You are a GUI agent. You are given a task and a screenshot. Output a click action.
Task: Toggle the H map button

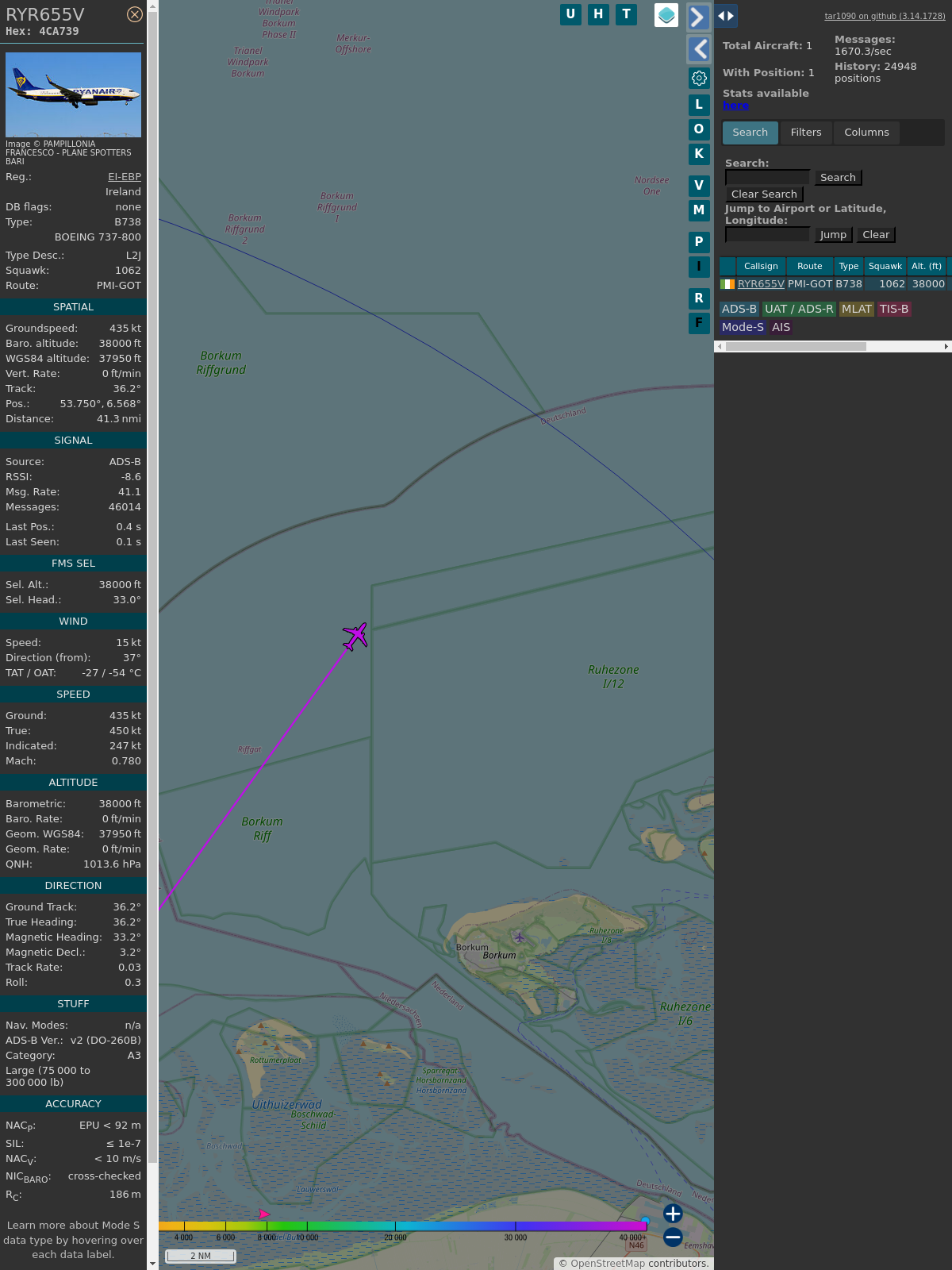coord(598,14)
